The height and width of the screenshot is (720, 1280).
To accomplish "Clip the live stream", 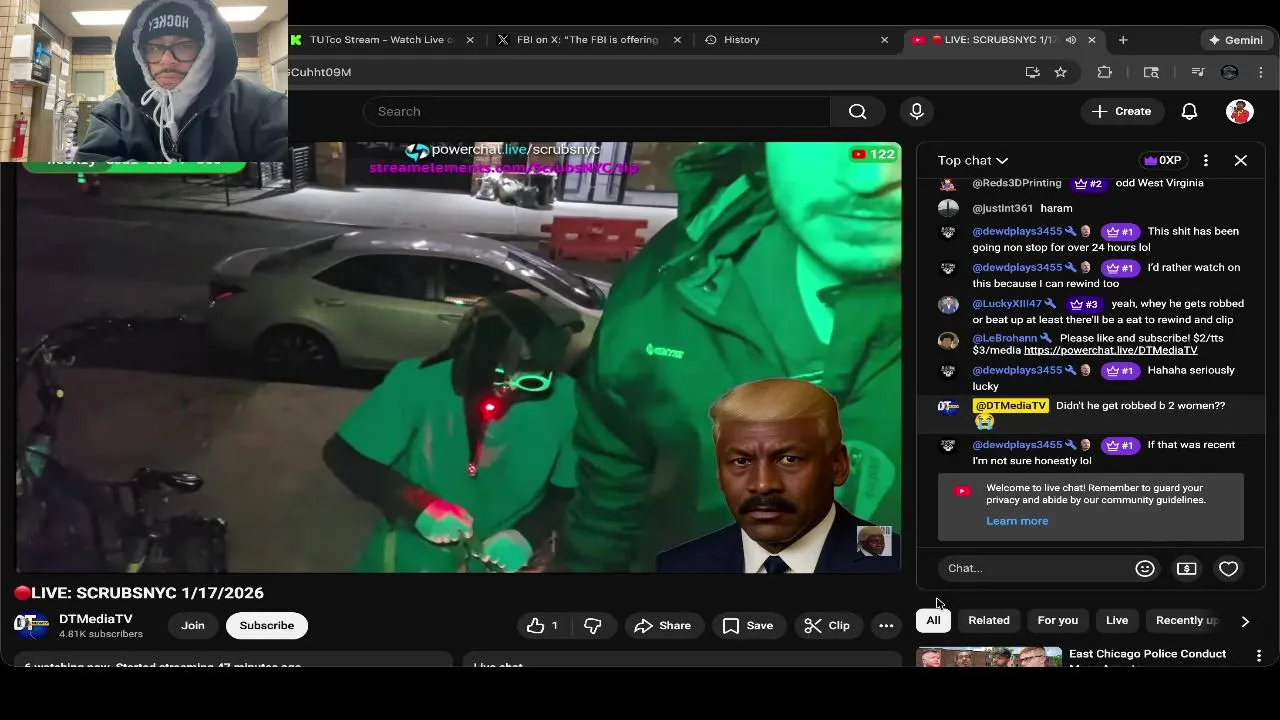I will 828,625.
